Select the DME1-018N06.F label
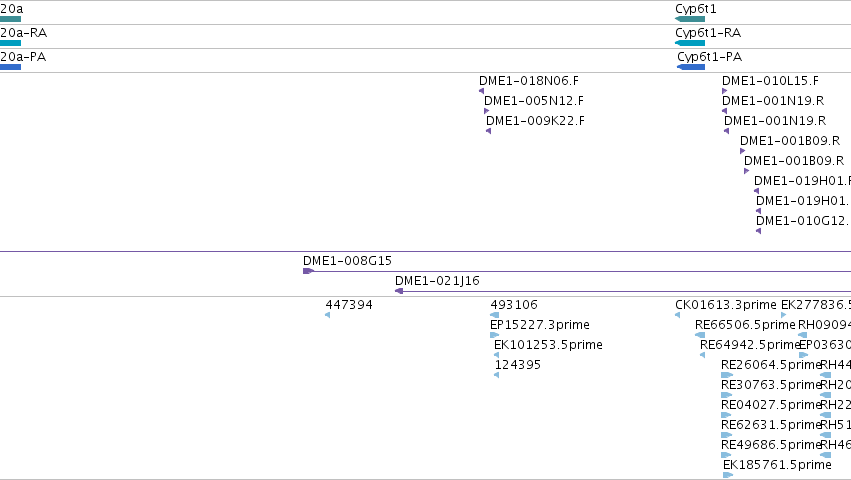 click(529, 81)
